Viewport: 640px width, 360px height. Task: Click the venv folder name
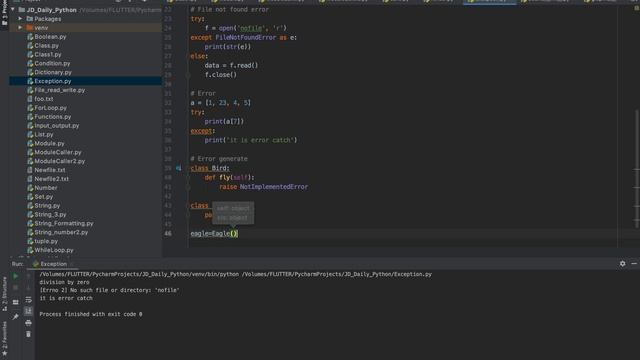(x=41, y=28)
